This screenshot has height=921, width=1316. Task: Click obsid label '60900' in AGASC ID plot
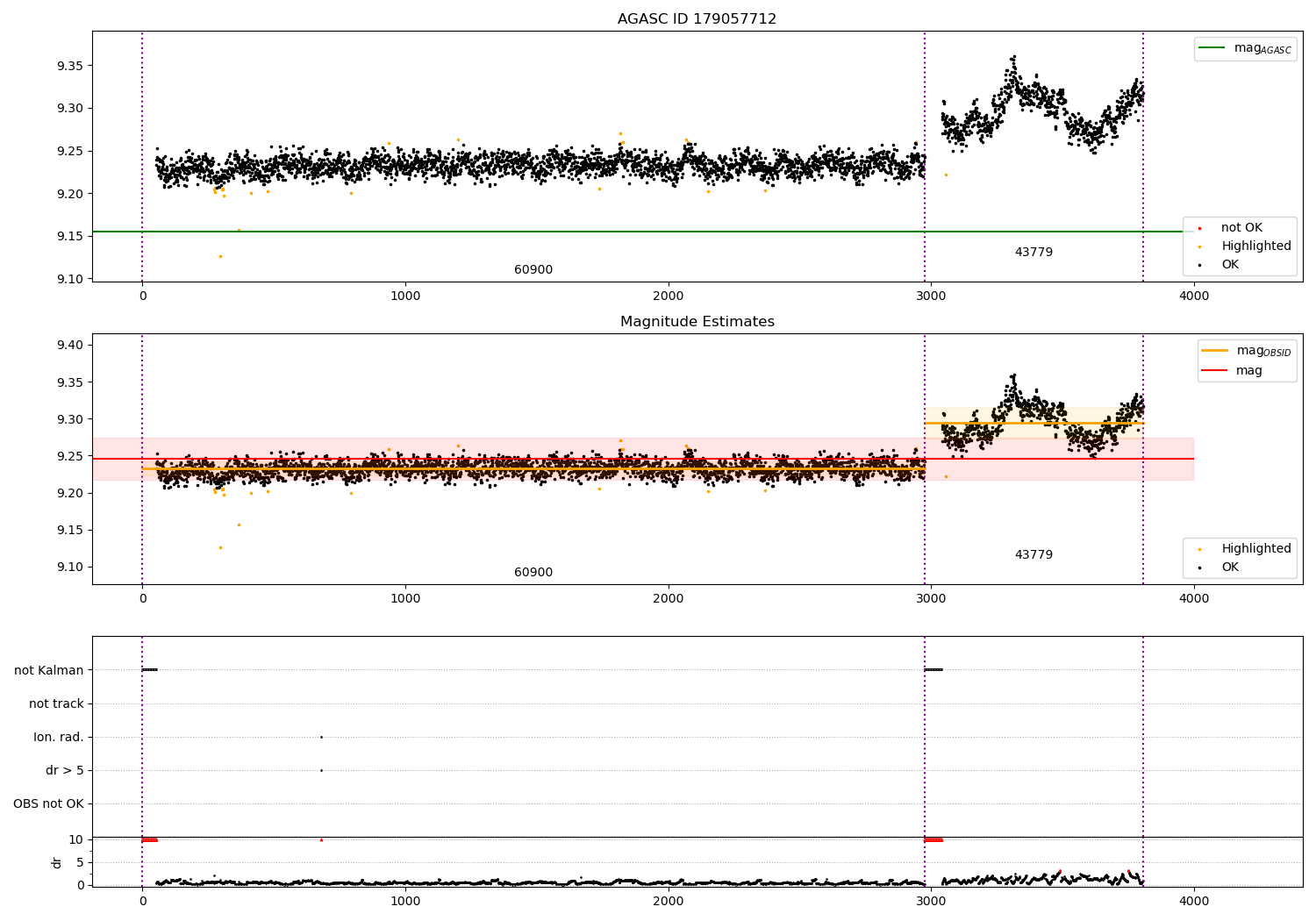(x=533, y=270)
